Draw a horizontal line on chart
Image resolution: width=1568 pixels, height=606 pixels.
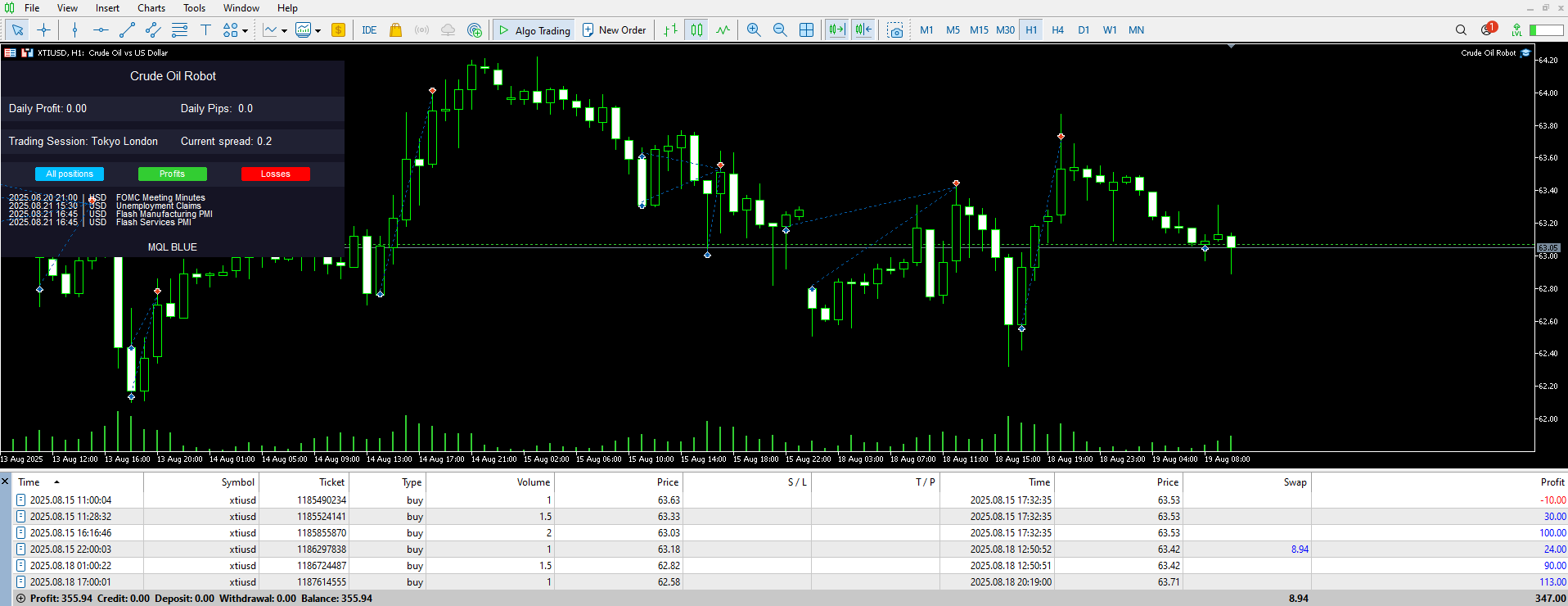click(101, 30)
